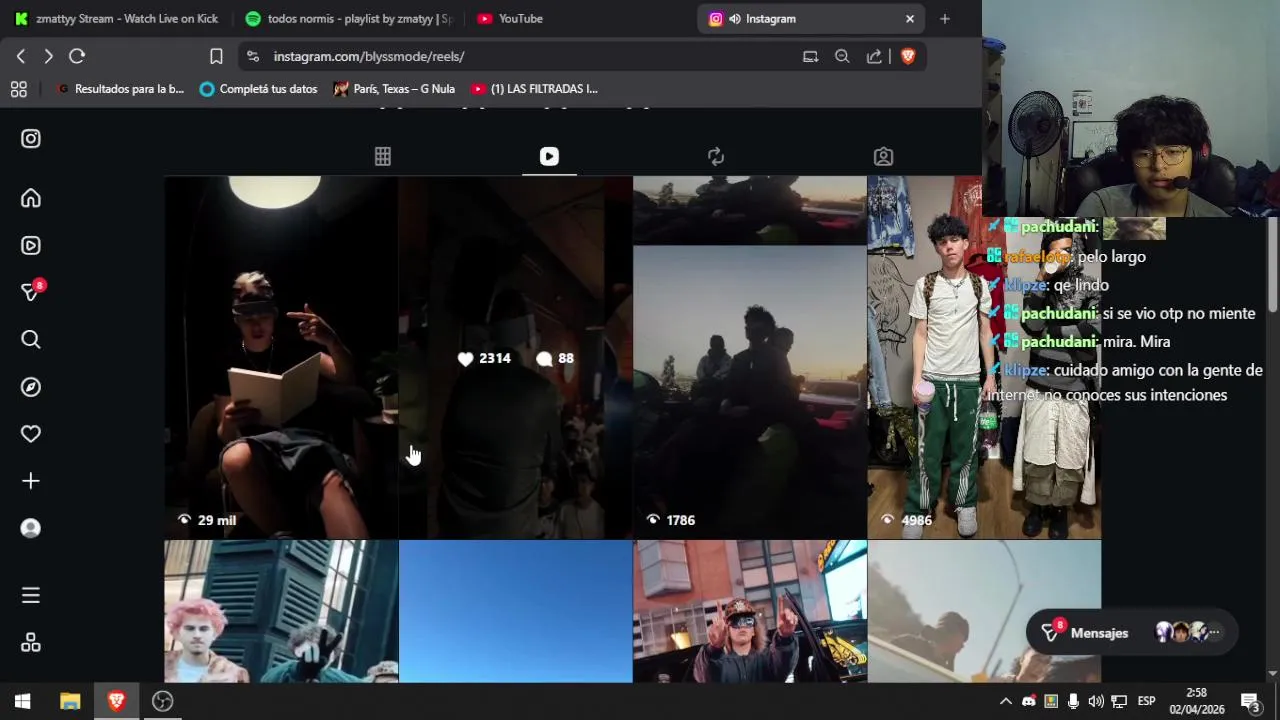Click the Instagram logo in the sidebar
Image resolution: width=1280 pixels, height=720 pixels.
[31, 139]
